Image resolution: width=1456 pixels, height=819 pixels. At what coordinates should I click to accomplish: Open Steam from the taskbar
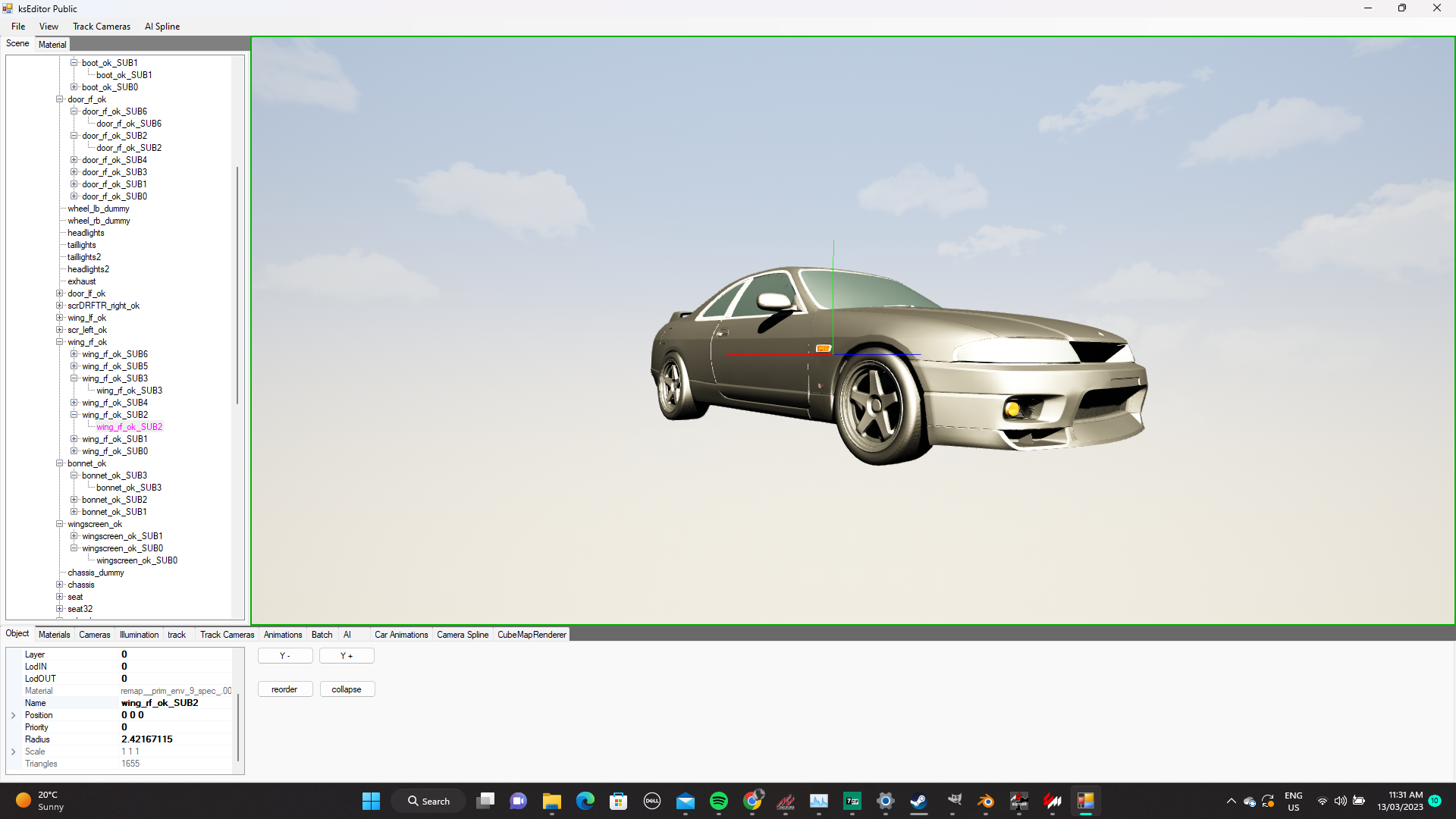point(918,801)
